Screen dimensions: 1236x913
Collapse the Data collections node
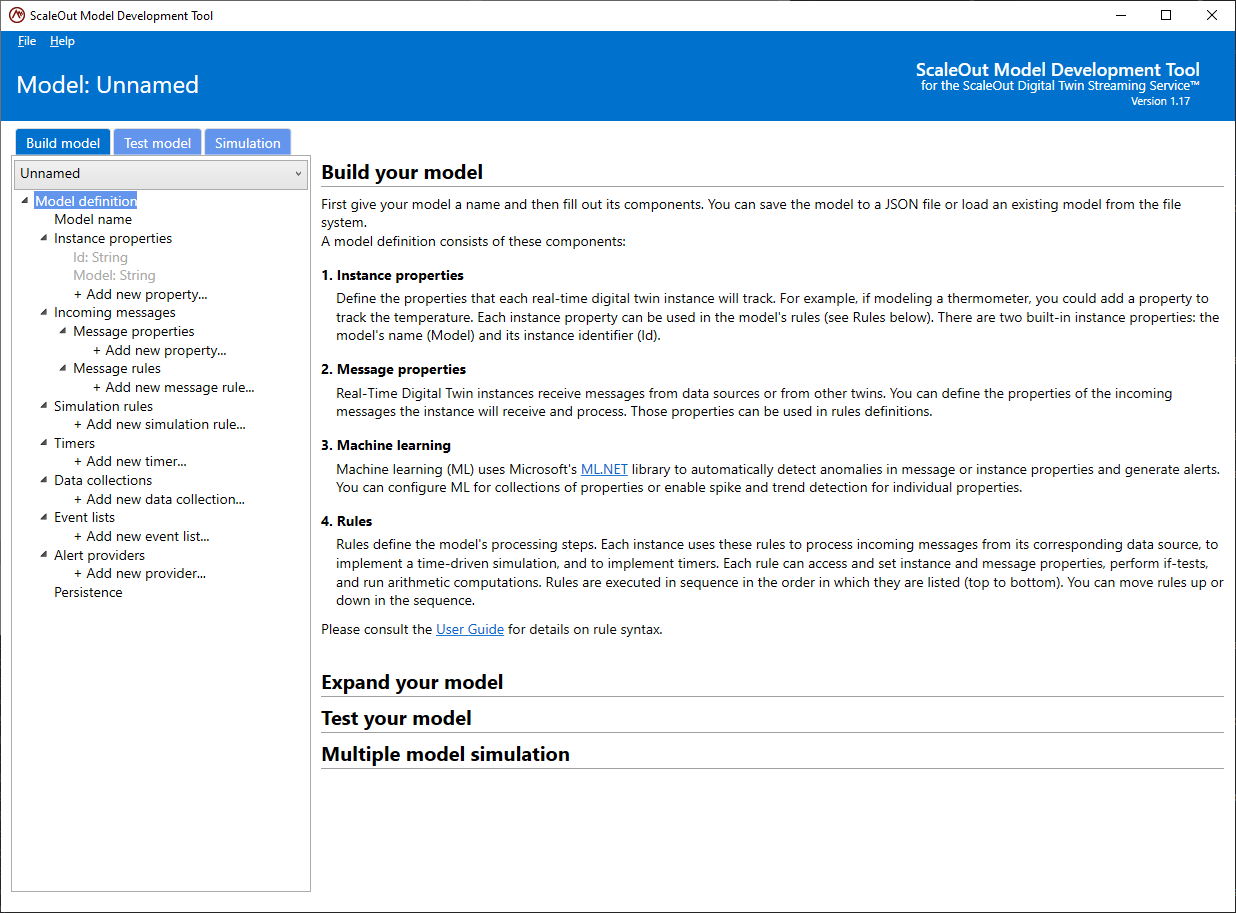pyautogui.click(x=43, y=480)
